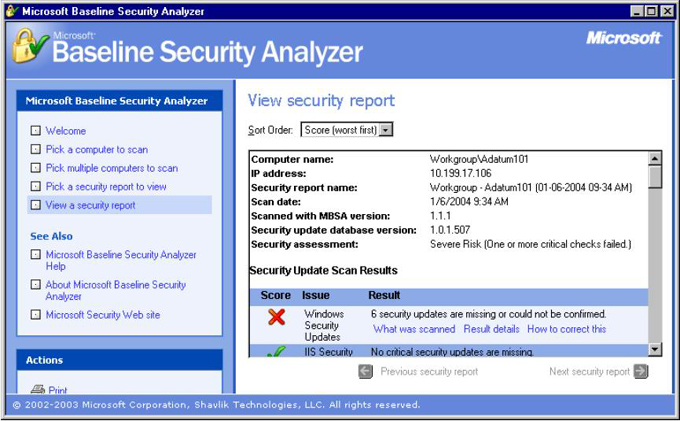The image size is (680, 421).
Task: Click the green check icon for IIS Security
Action: pyautogui.click(x=276, y=352)
